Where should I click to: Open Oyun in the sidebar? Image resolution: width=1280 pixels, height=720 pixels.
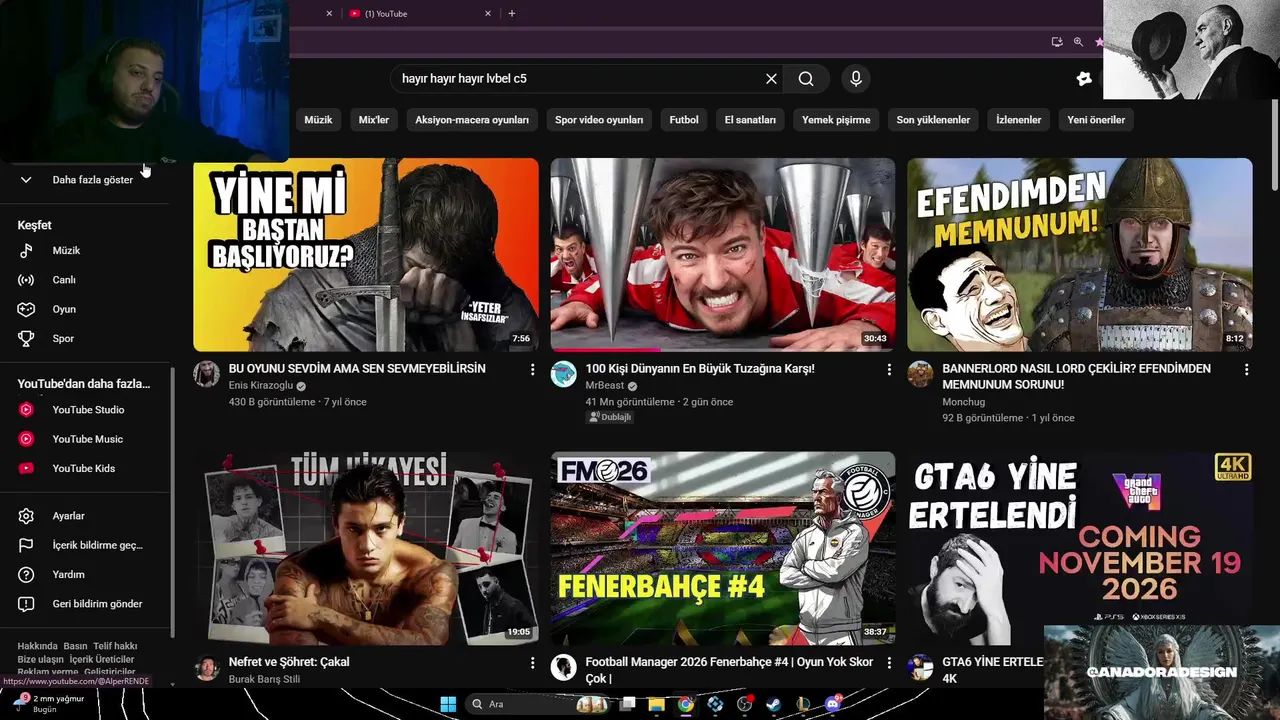(85, 309)
